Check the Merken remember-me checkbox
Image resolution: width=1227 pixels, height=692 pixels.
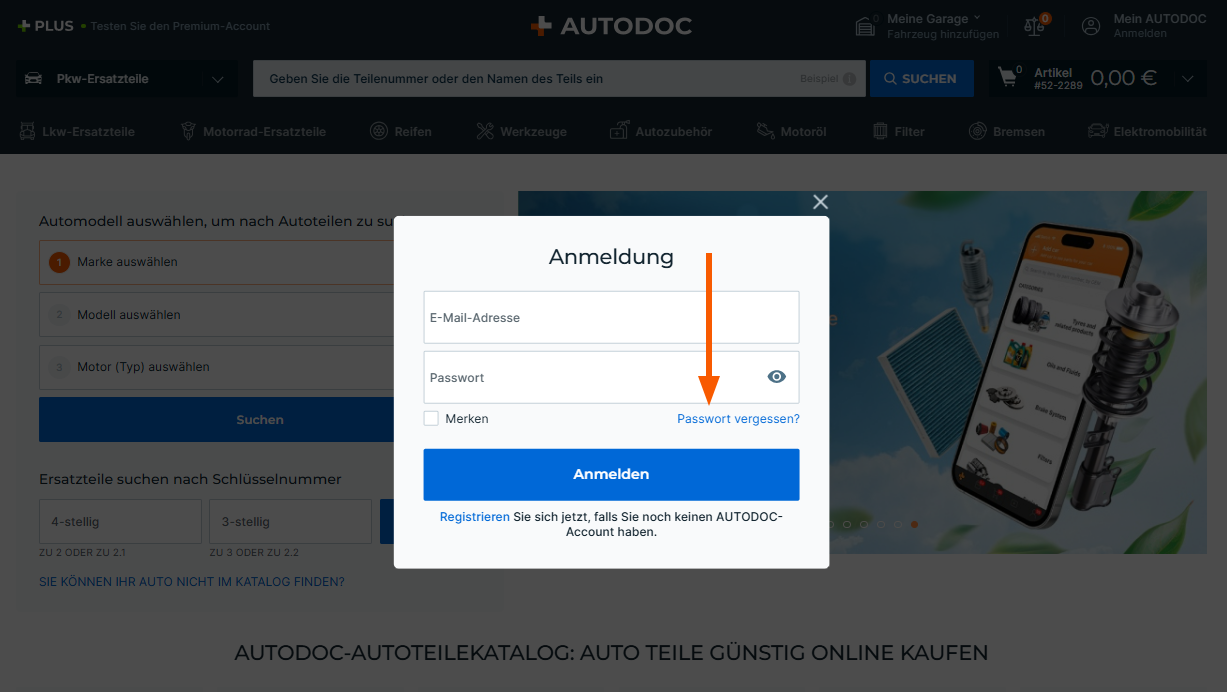click(x=431, y=419)
